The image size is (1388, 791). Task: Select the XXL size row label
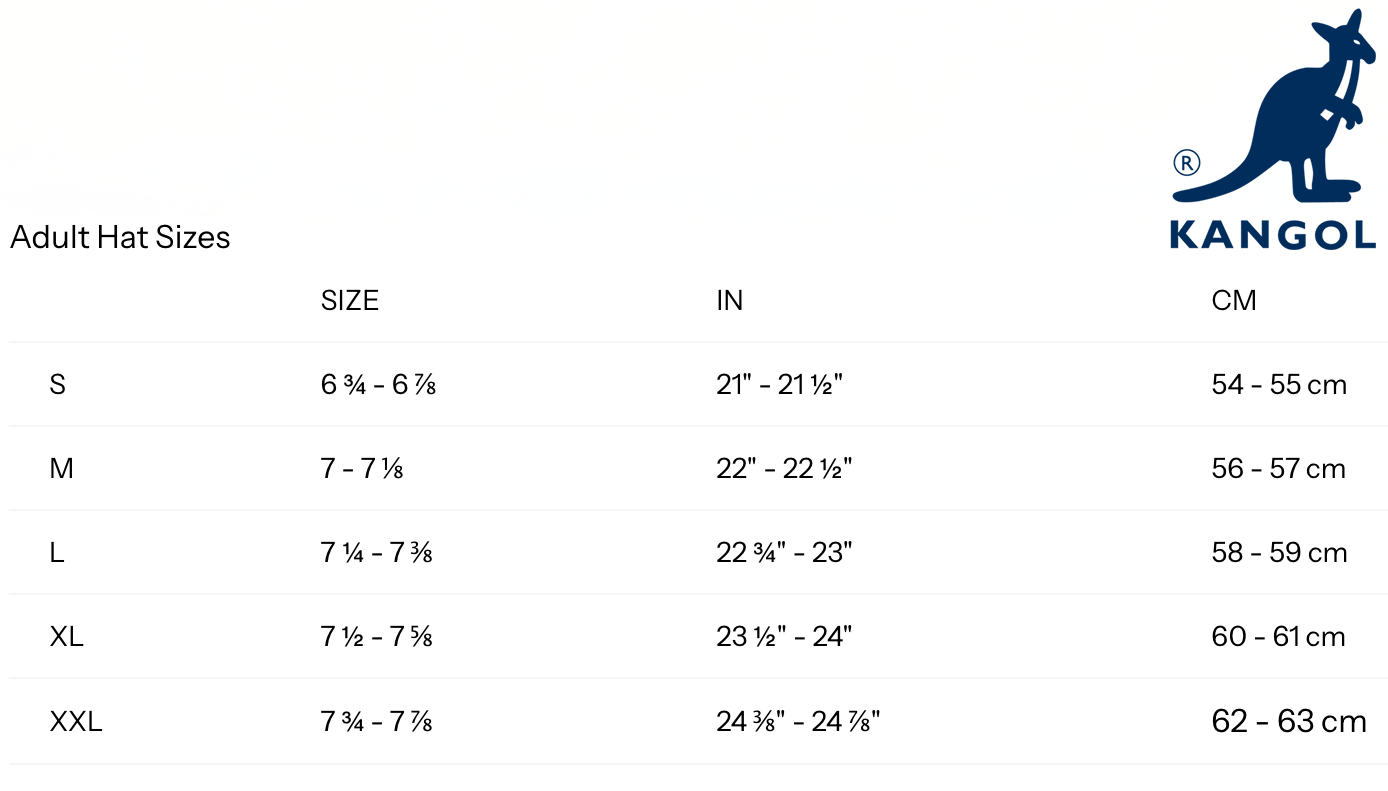(x=76, y=721)
